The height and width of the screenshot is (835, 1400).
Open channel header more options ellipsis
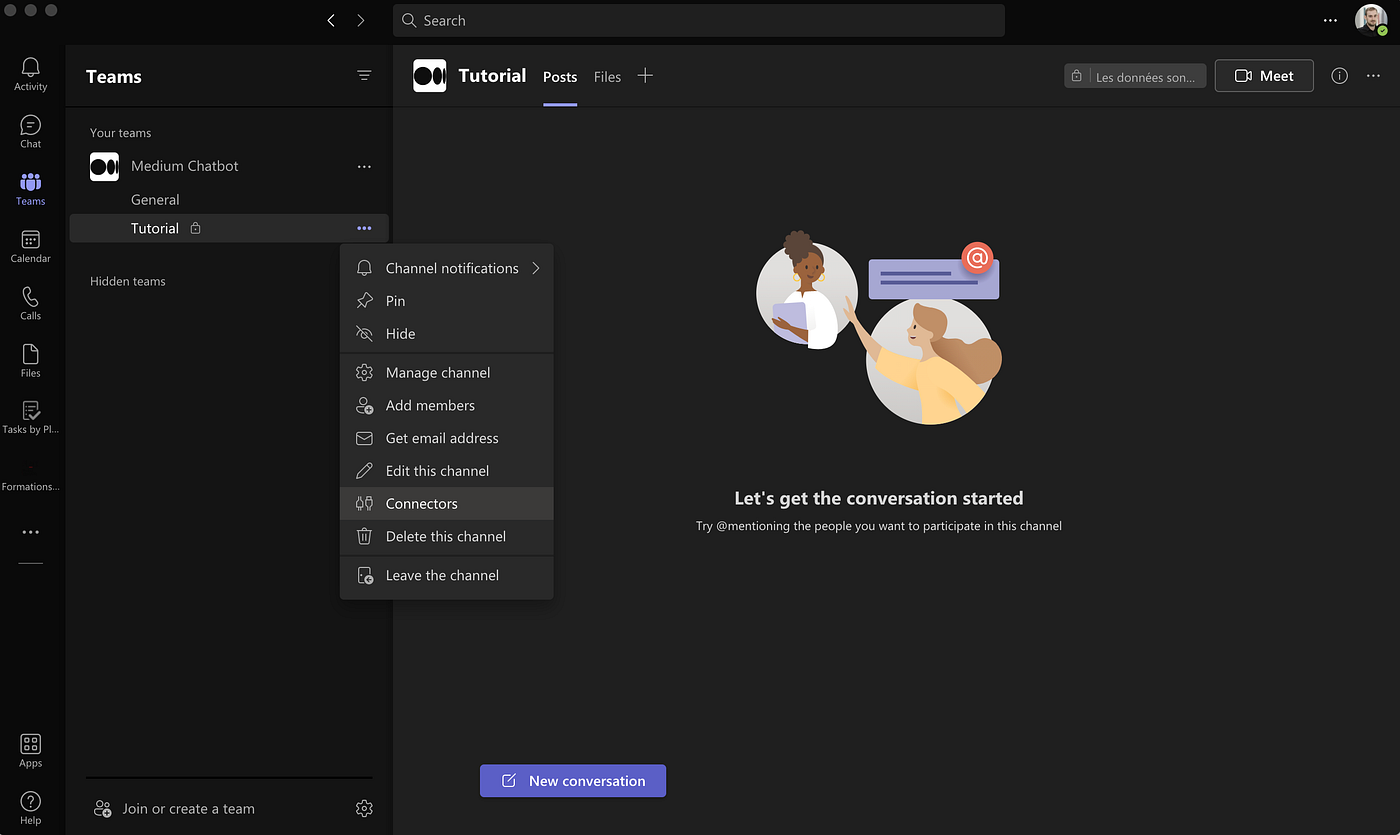pos(1373,76)
